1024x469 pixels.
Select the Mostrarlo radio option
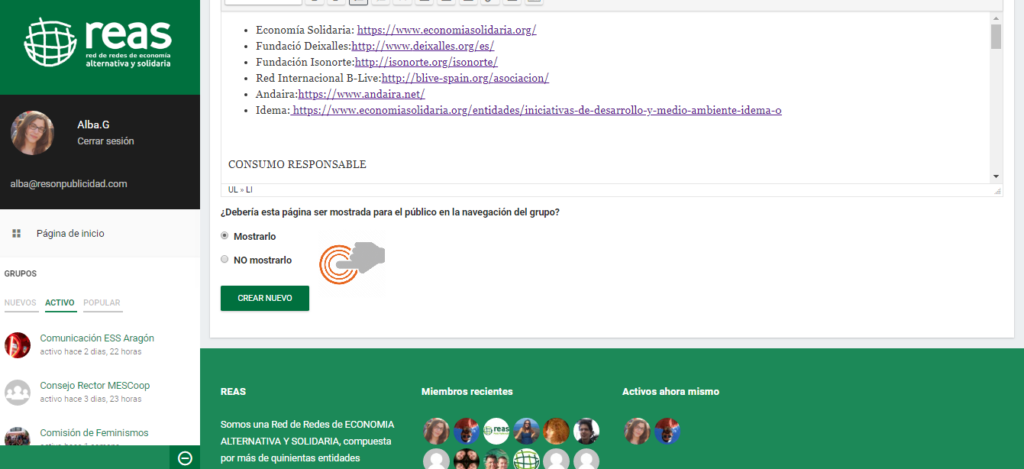(225, 236)
